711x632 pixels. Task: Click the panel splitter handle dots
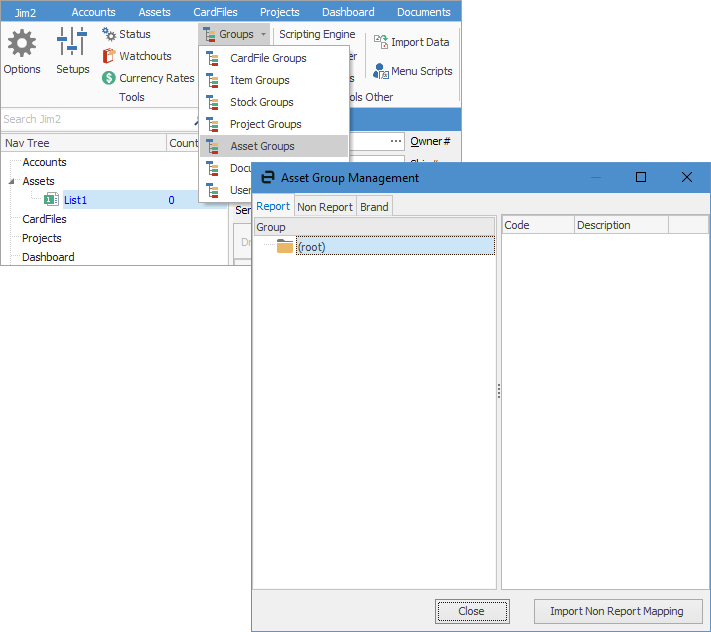(499, 391)
